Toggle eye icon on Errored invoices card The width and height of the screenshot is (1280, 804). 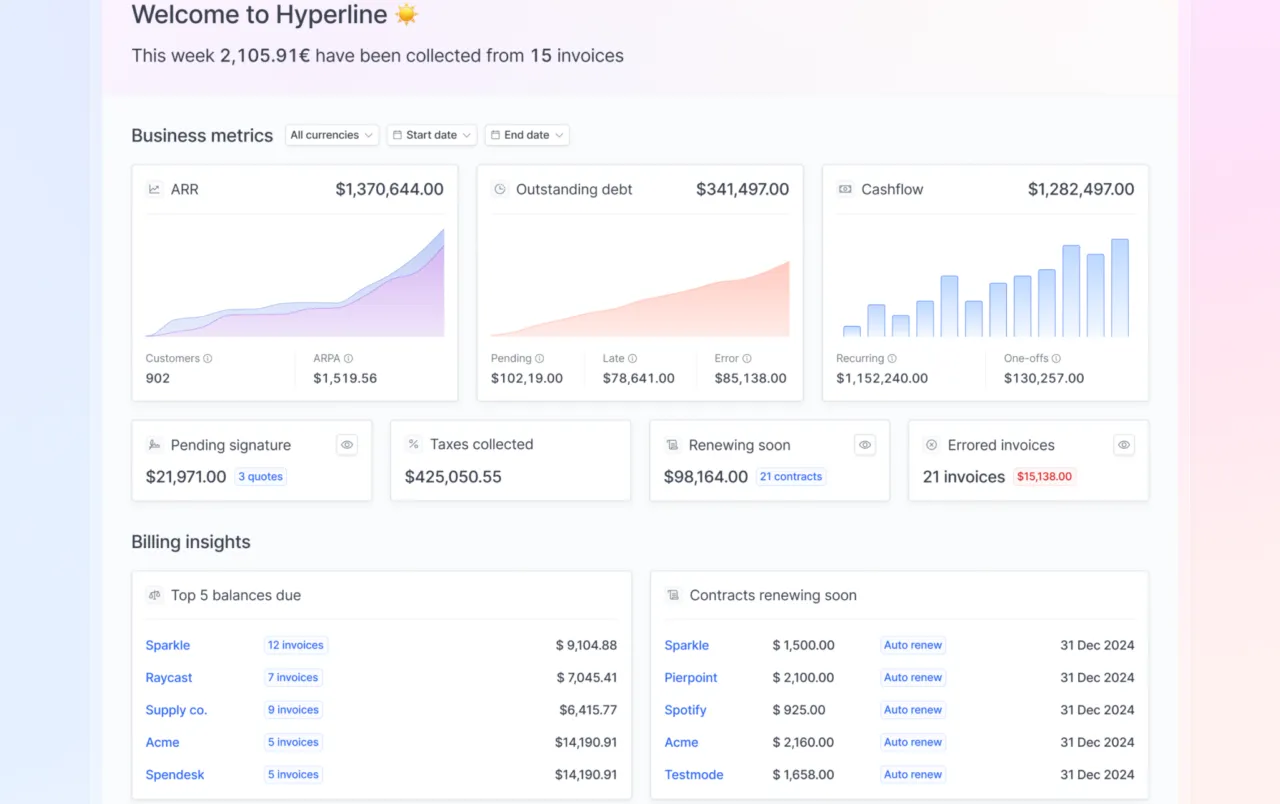(x=1124, y=445)
